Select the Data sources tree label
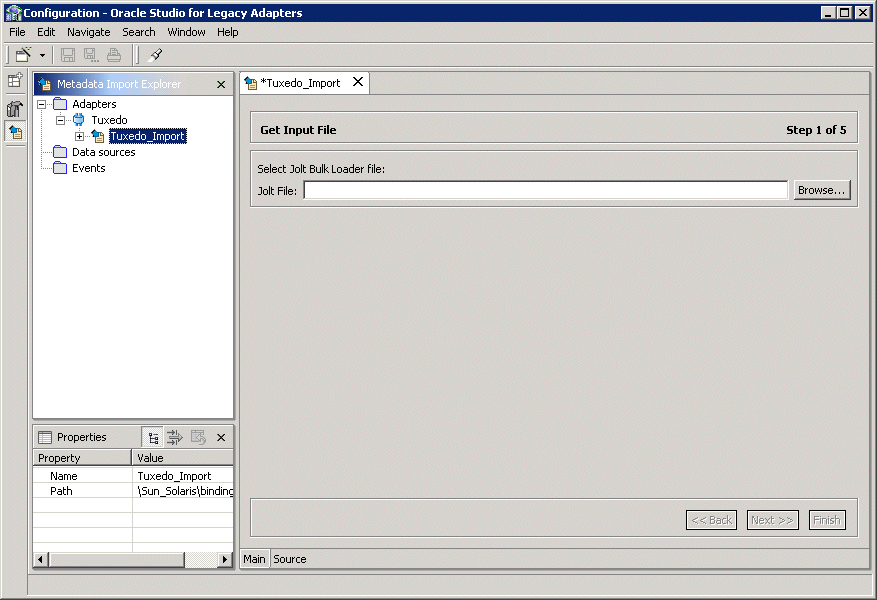The width and height of the screenshot is (877, 600). click(103, 152)
